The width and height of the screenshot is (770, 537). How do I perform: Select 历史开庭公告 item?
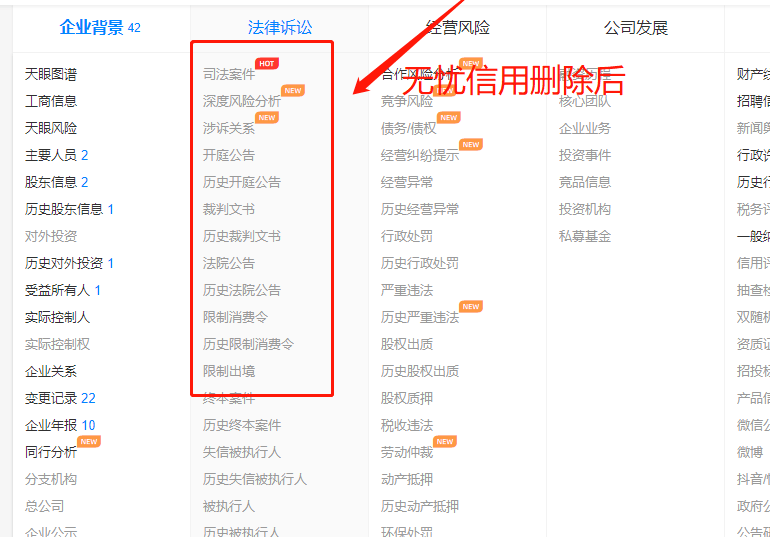[242, 183]
